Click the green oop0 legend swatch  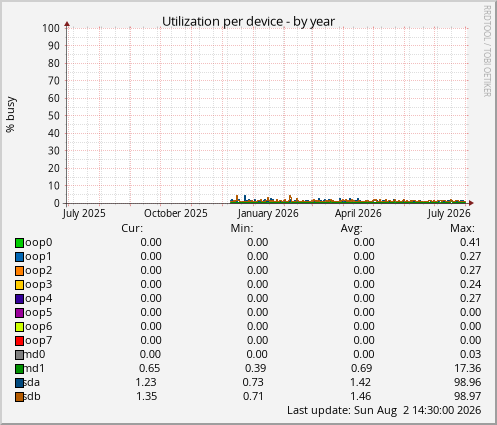click(19, 243)
